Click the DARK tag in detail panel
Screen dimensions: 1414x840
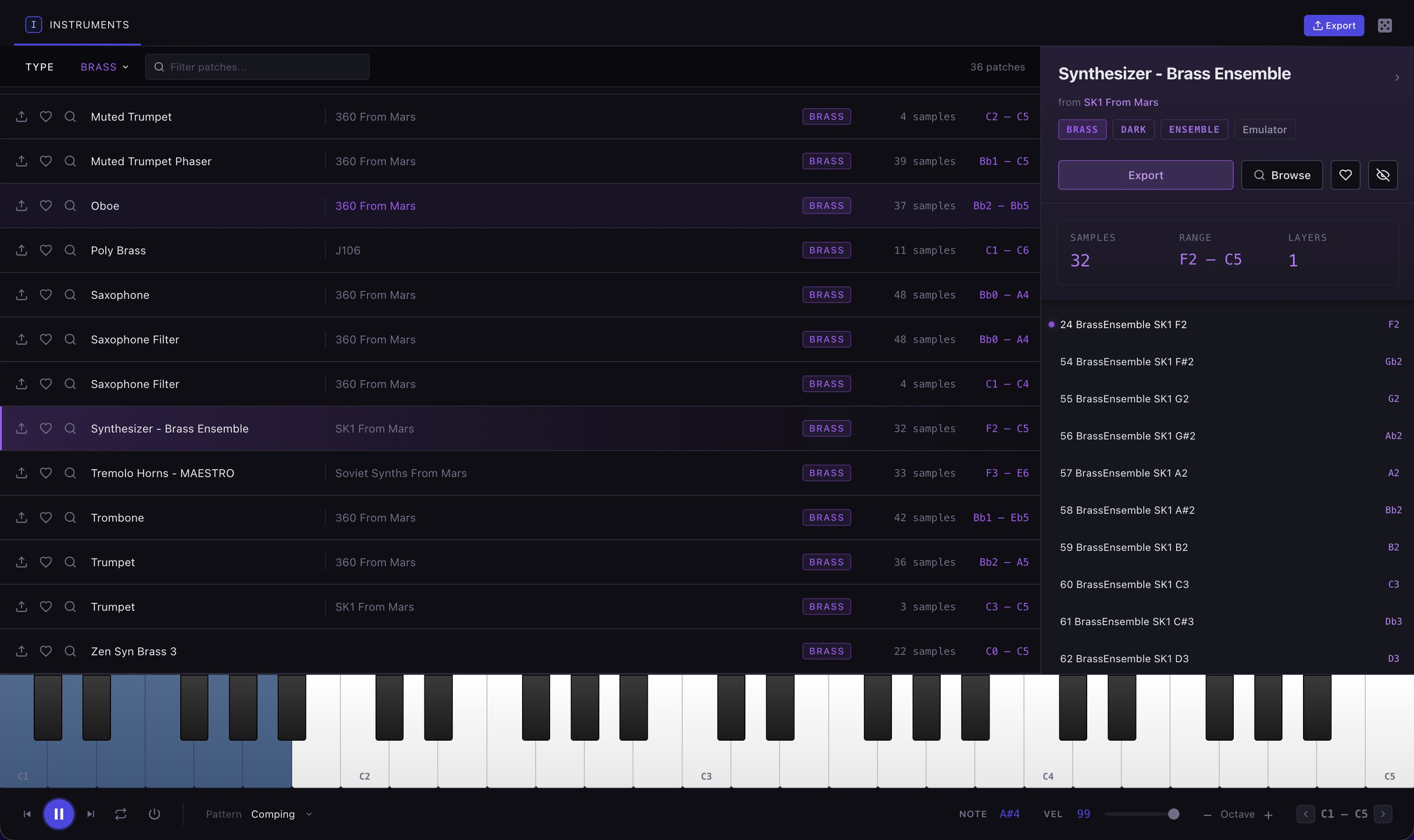pyautogui.click(x=1133, y=130)
